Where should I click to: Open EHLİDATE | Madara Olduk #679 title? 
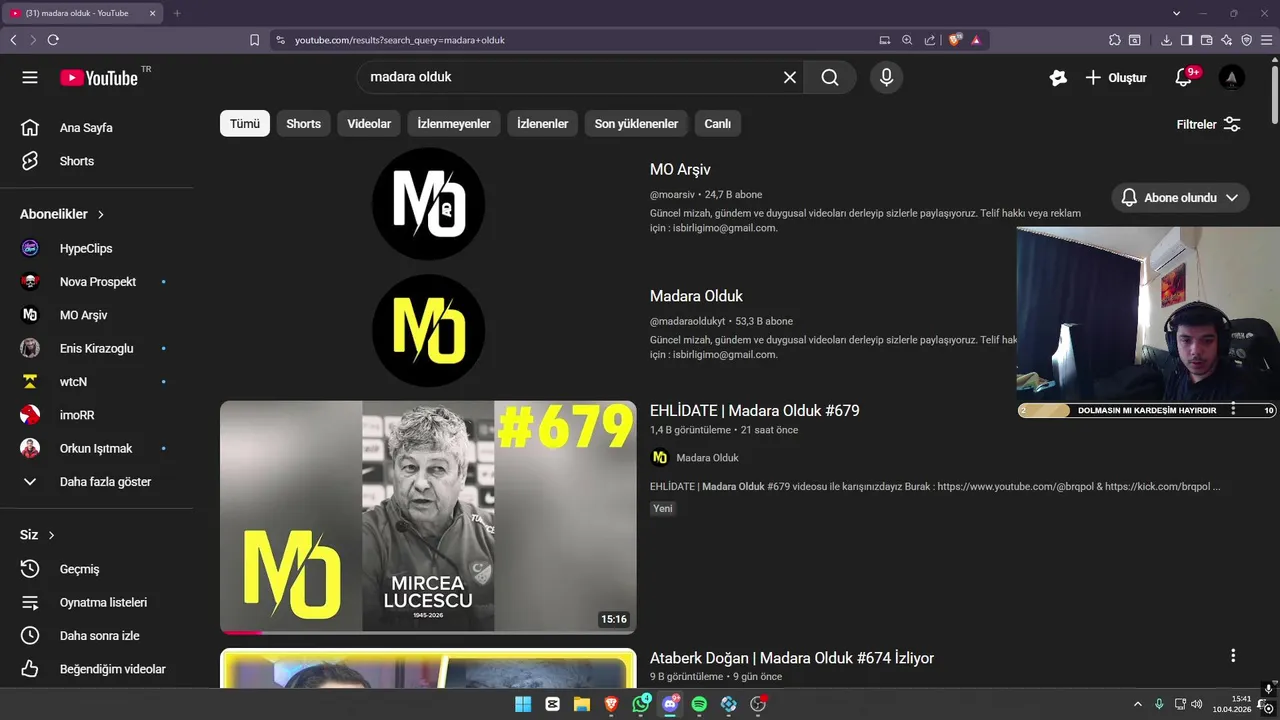(x=755, y=411)
